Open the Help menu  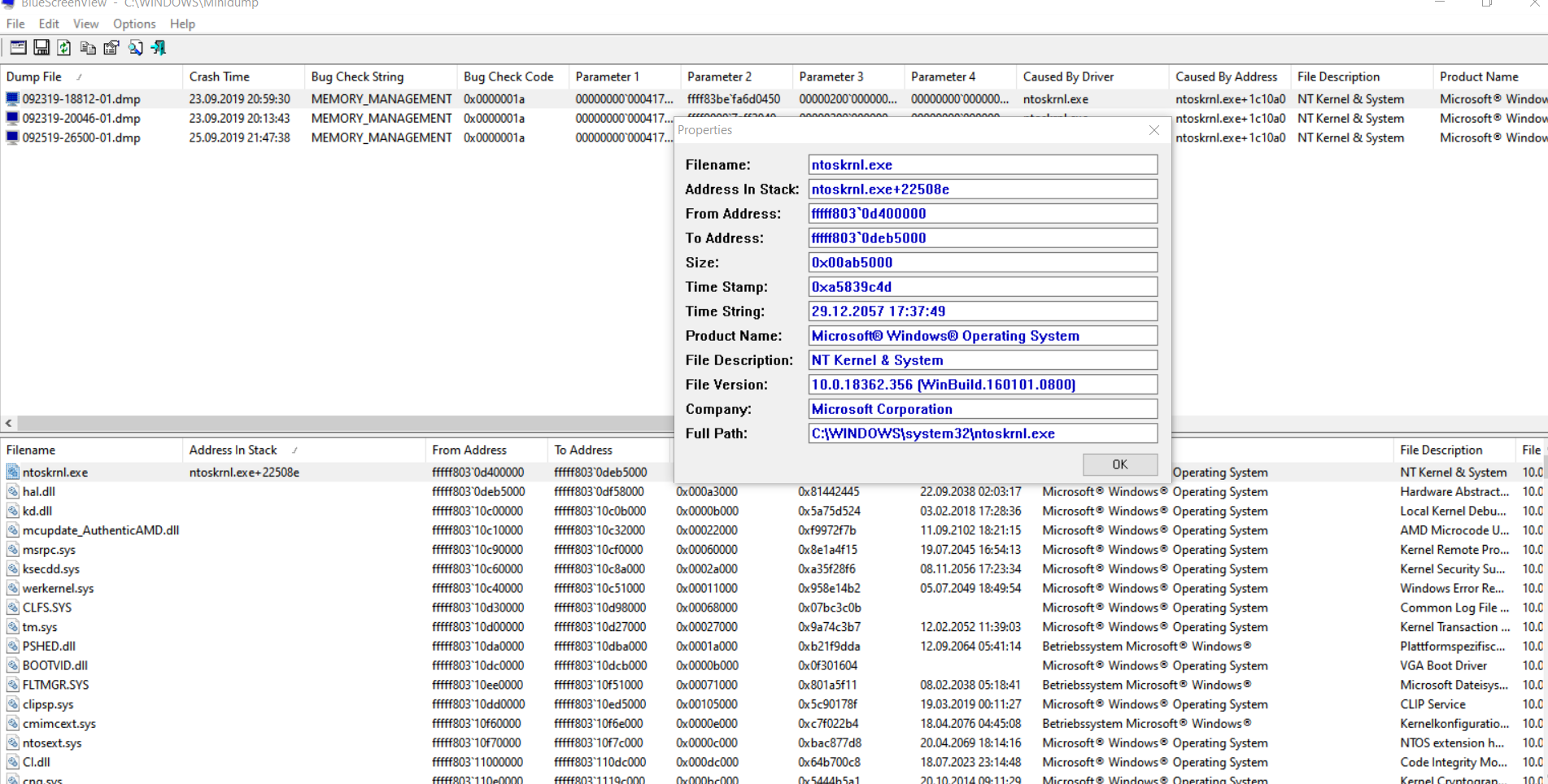click(x=182, y=24)
